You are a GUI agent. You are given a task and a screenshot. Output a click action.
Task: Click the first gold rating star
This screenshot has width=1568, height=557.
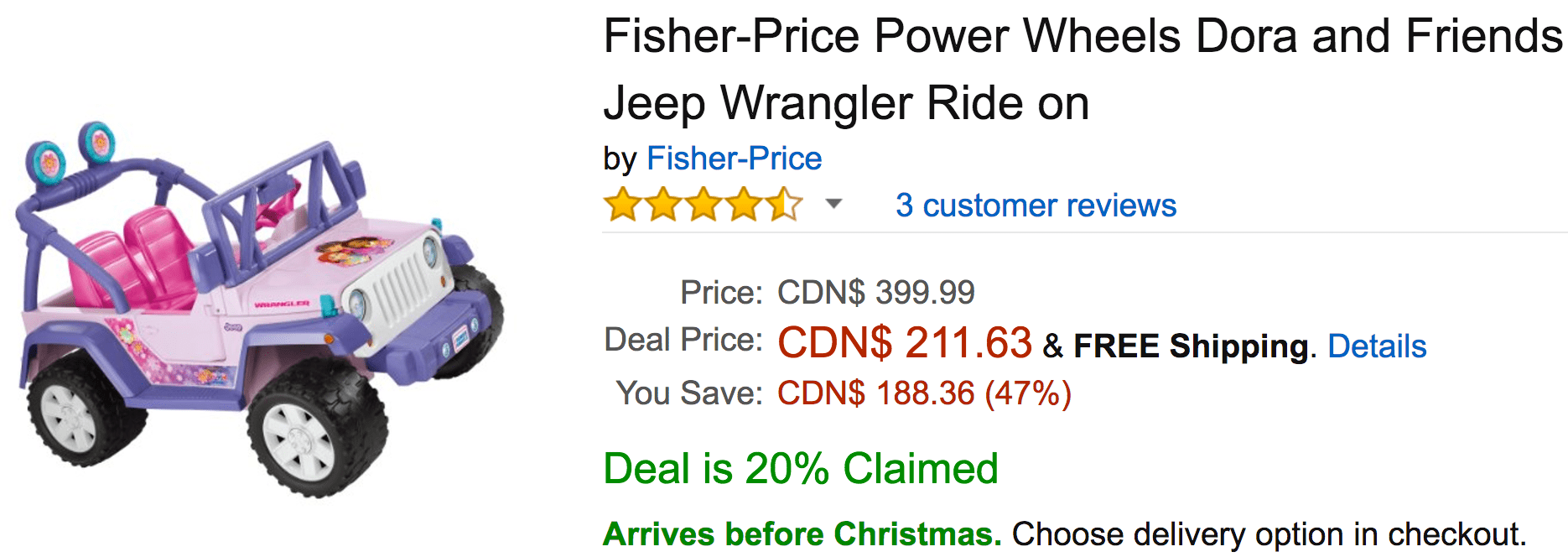coord(623,205)
